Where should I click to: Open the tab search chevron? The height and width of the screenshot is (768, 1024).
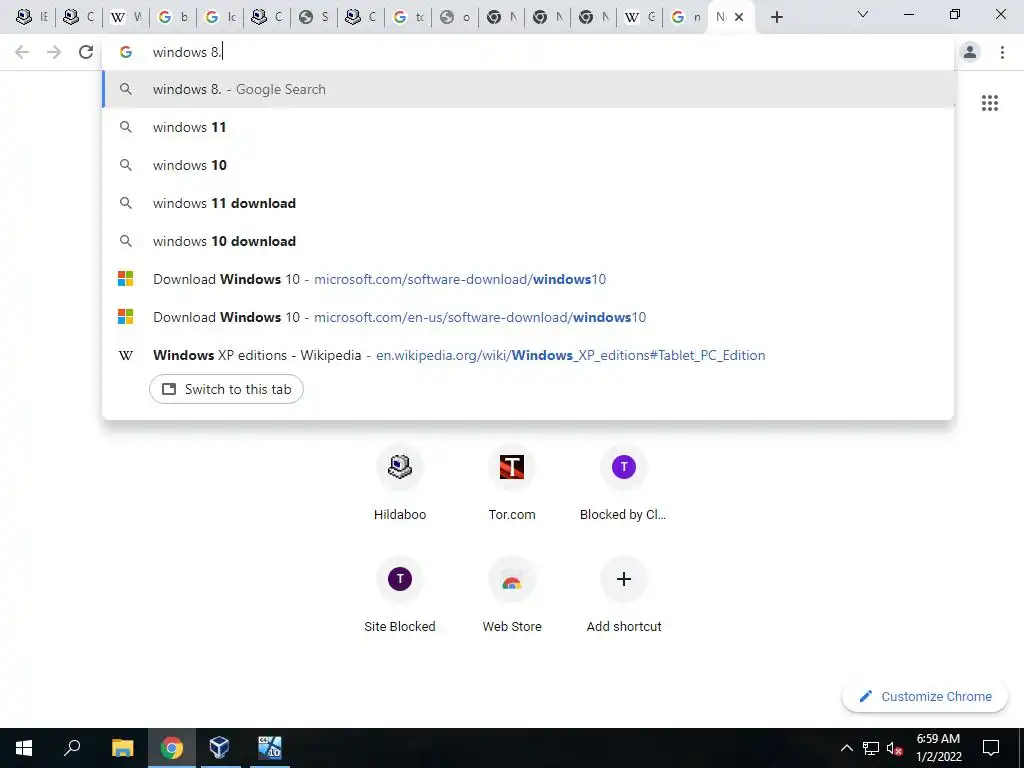[863, 14]
